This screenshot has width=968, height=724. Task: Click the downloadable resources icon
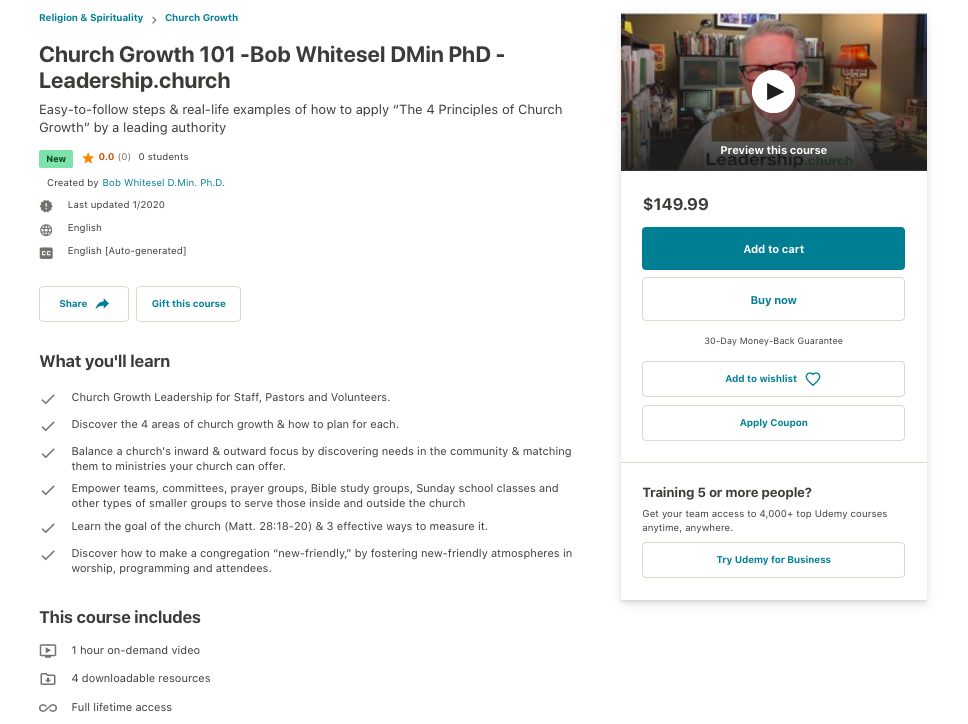(48, 679)
